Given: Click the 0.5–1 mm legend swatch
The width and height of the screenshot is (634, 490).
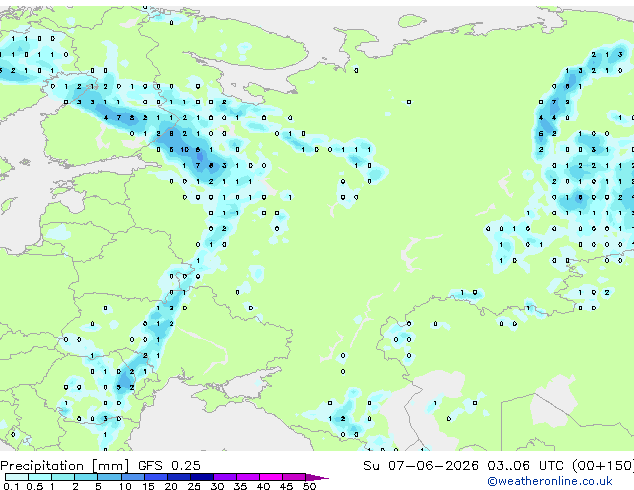Looking at the screenshot, I should pyautogui.click(x=40, y=477).
